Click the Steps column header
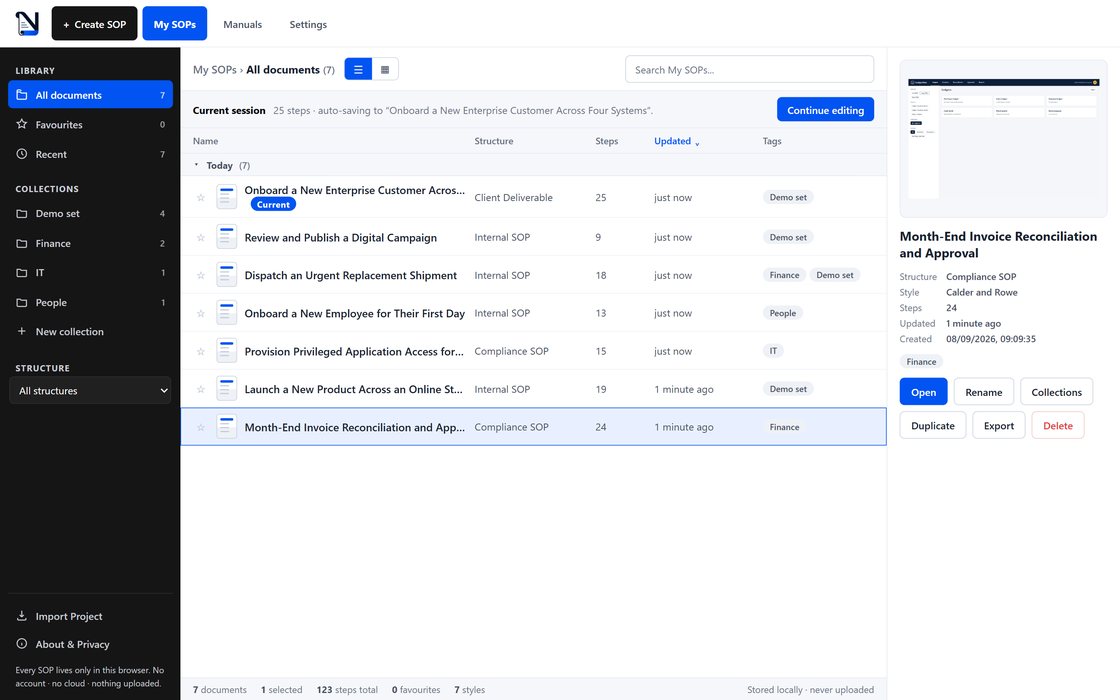The width and height of the screenshot is (1120, 700). 606,141
